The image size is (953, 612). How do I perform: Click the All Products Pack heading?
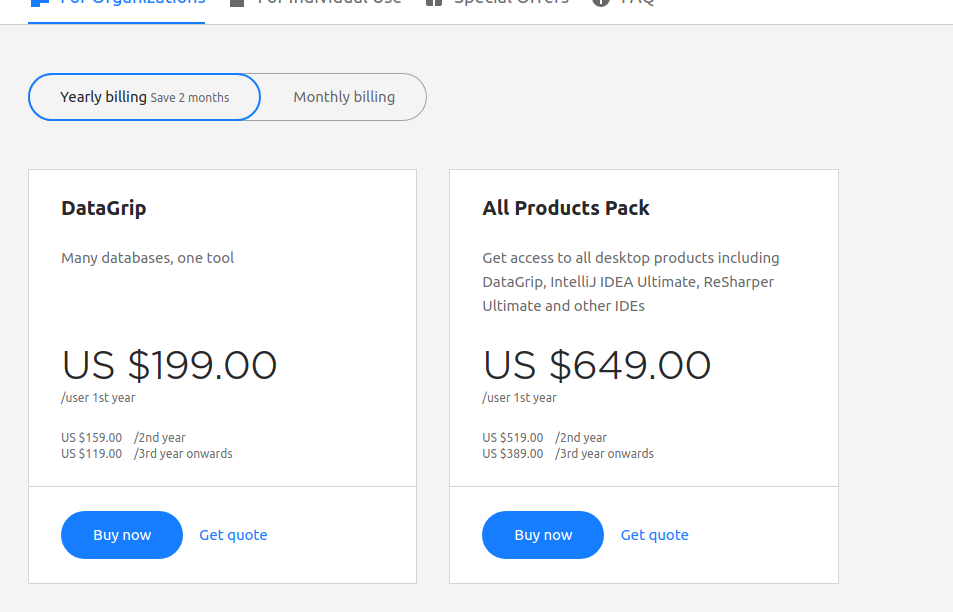(x=566, y=208)
